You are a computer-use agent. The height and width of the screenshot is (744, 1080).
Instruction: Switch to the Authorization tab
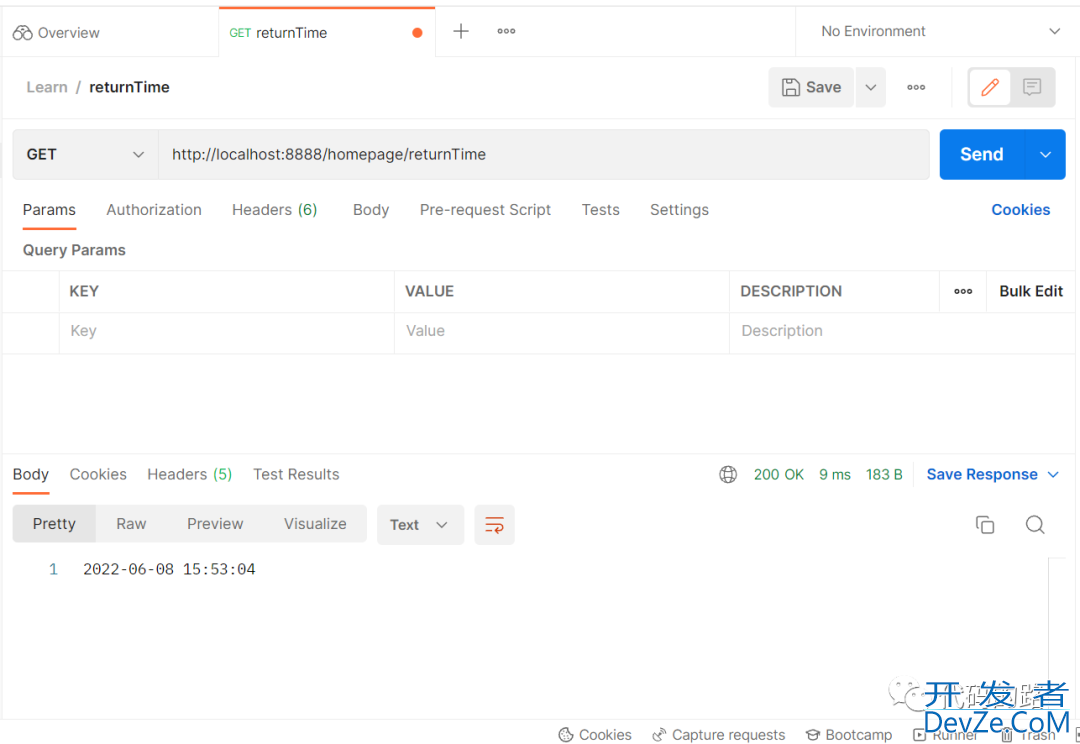154,210
